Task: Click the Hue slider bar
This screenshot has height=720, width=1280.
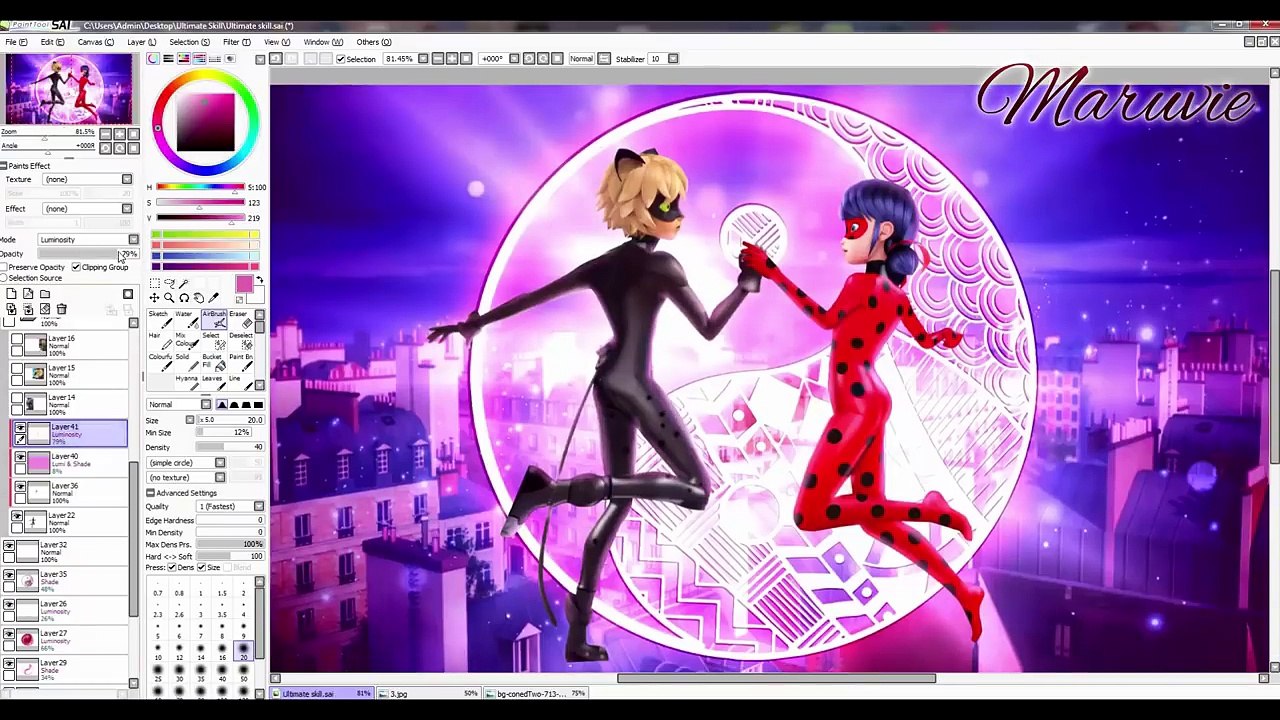Action: pos(200,188)
